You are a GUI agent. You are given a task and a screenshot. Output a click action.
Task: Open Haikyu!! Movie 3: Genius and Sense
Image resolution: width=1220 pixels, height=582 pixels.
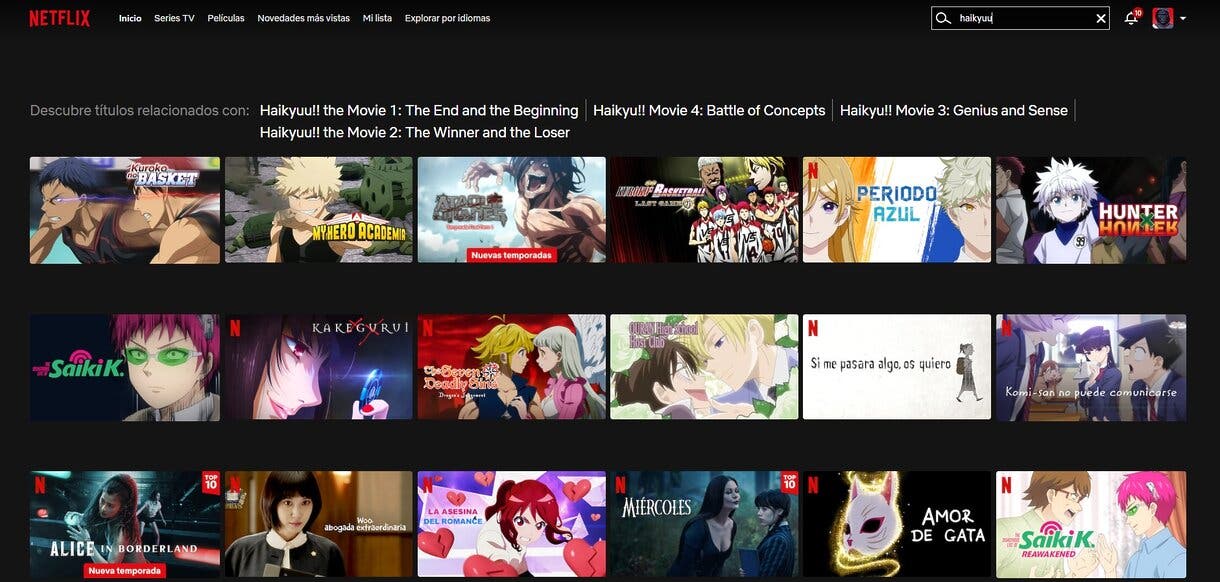954,110
